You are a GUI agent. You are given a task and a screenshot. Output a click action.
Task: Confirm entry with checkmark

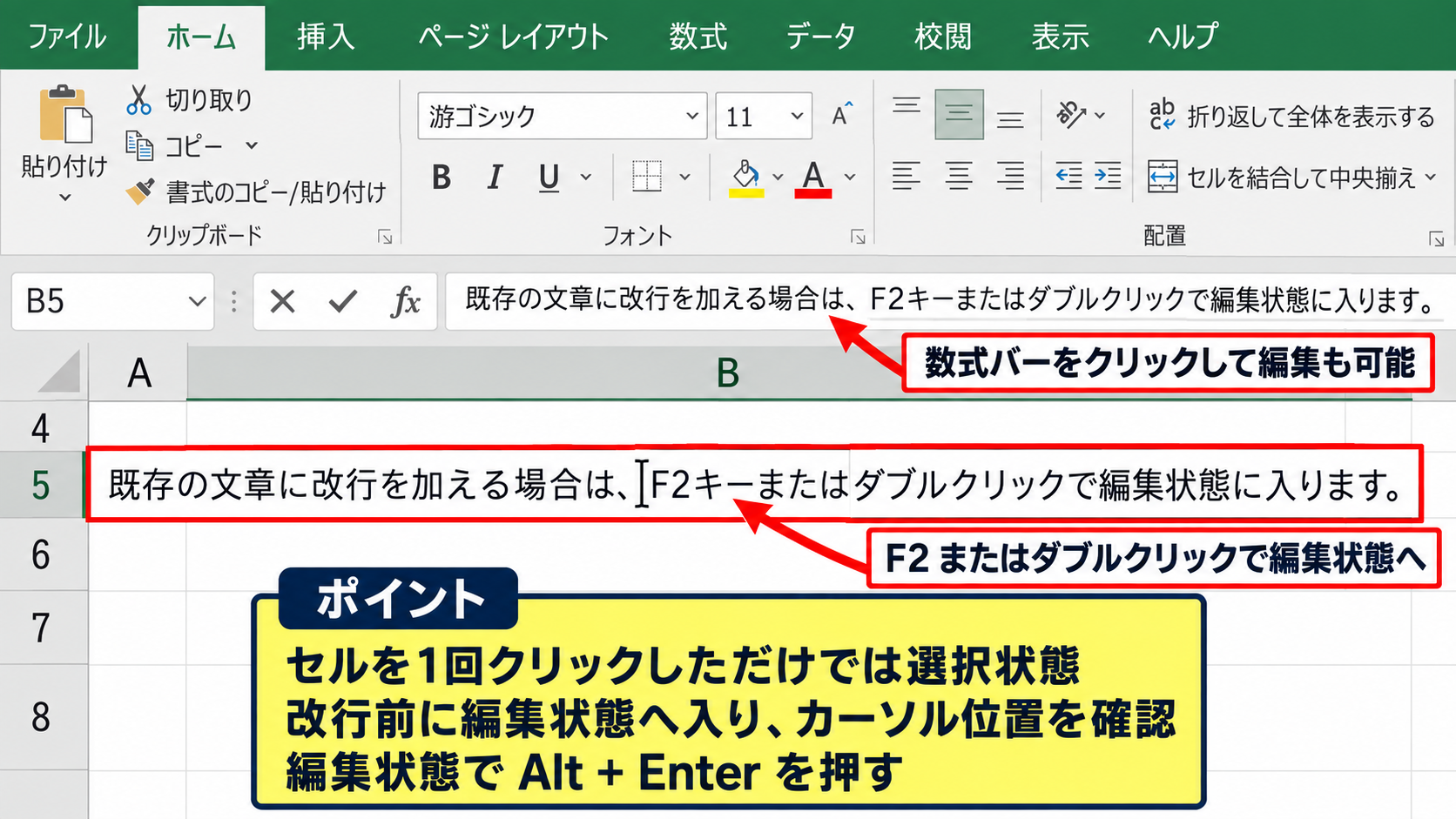342,301
